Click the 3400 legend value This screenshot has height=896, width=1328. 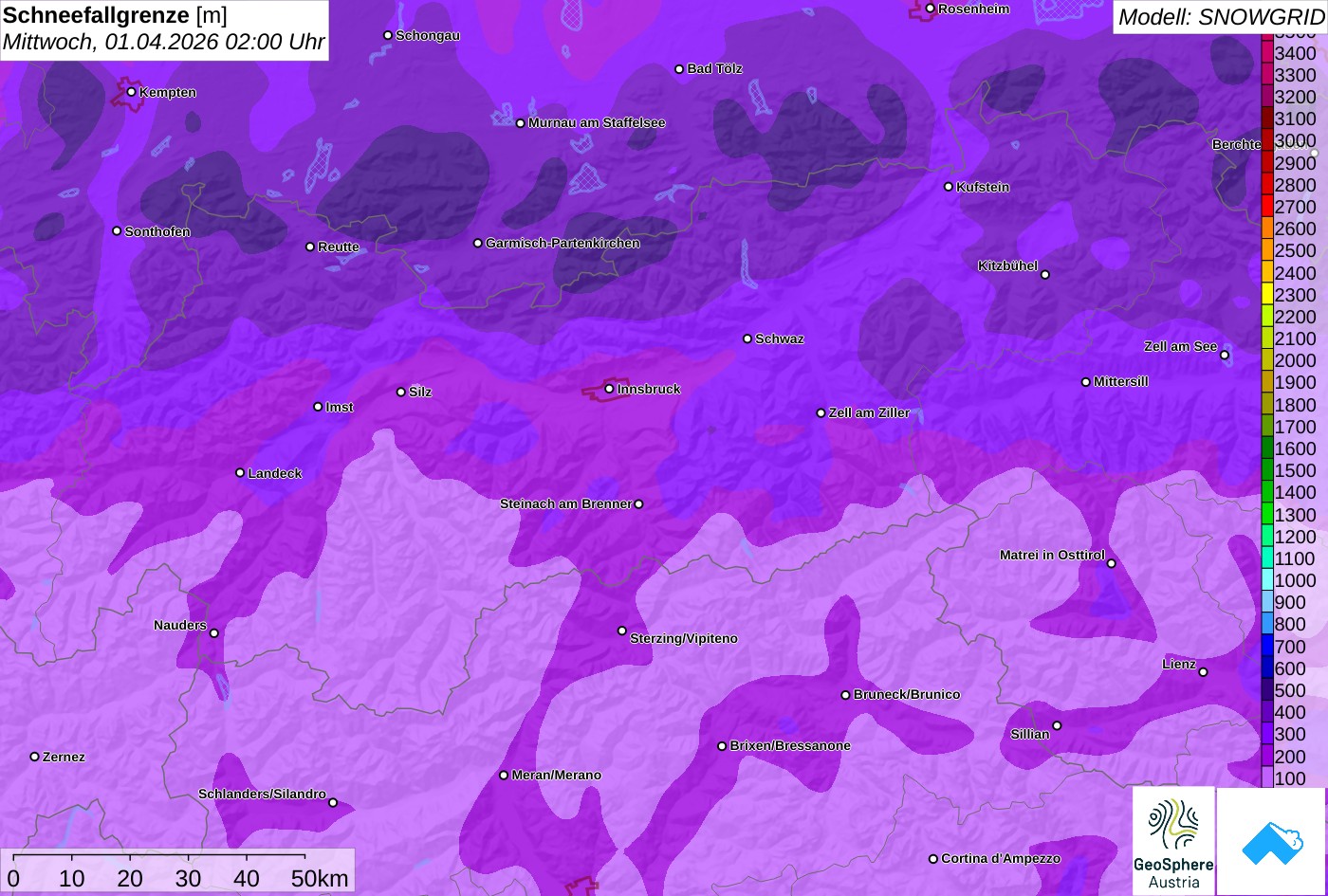tap(1296, 53)
